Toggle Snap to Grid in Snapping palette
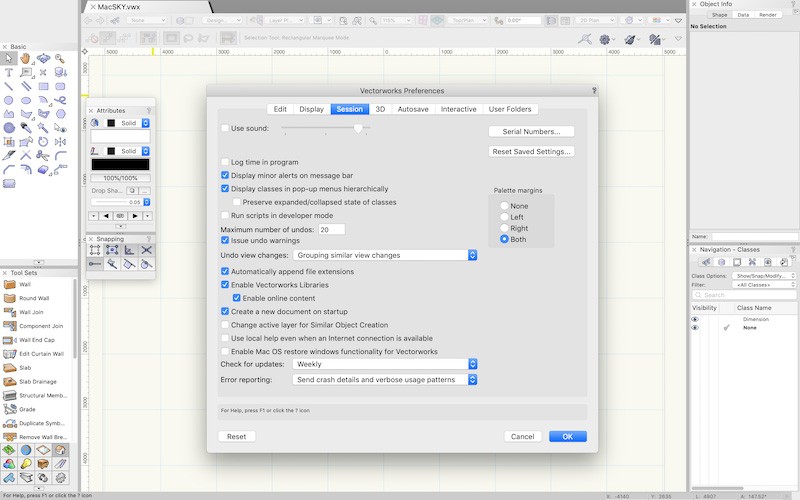800x500 pixels. (95, 250)
